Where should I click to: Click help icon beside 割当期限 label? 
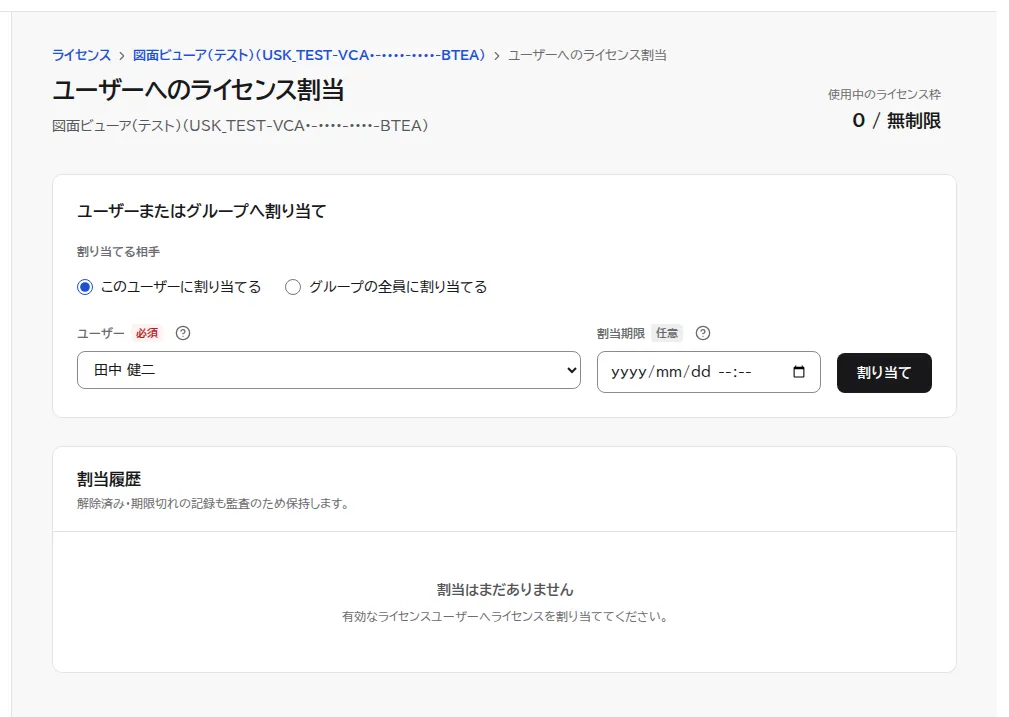[703, 333]
